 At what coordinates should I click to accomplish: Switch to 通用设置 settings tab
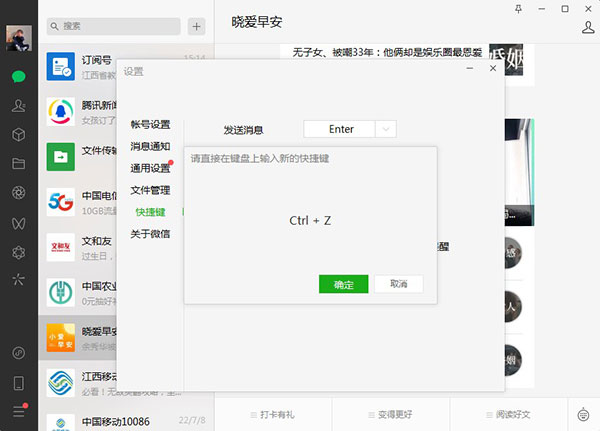coord(150,169)
